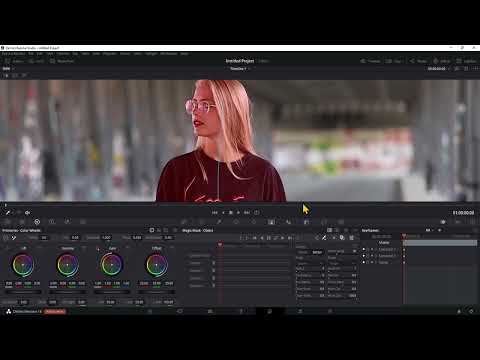Click the auto balance icon in Primaries
This screenshot has height=360, width=480.
[x=5, y=238]
